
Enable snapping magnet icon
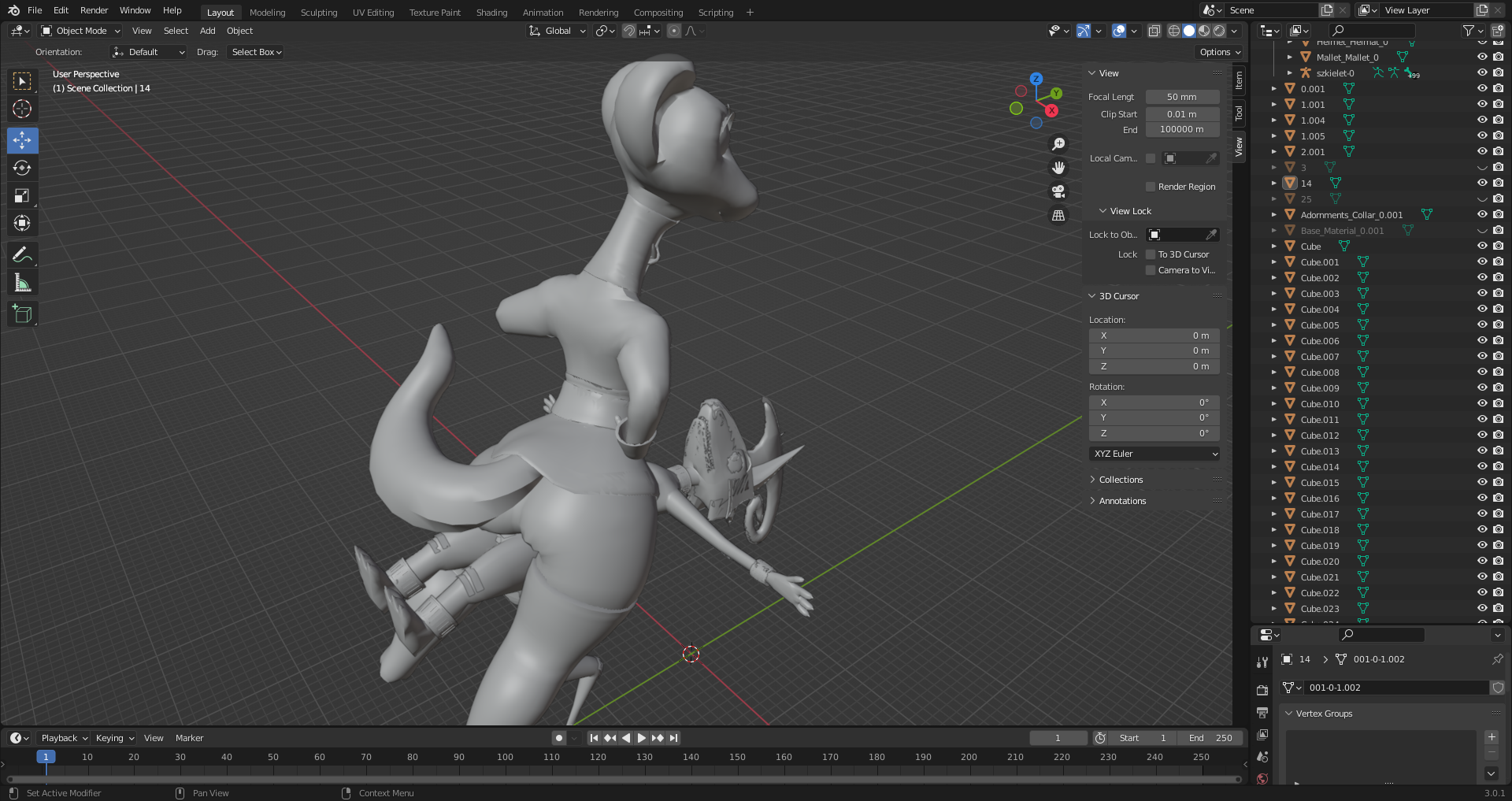tap(628, 31)
